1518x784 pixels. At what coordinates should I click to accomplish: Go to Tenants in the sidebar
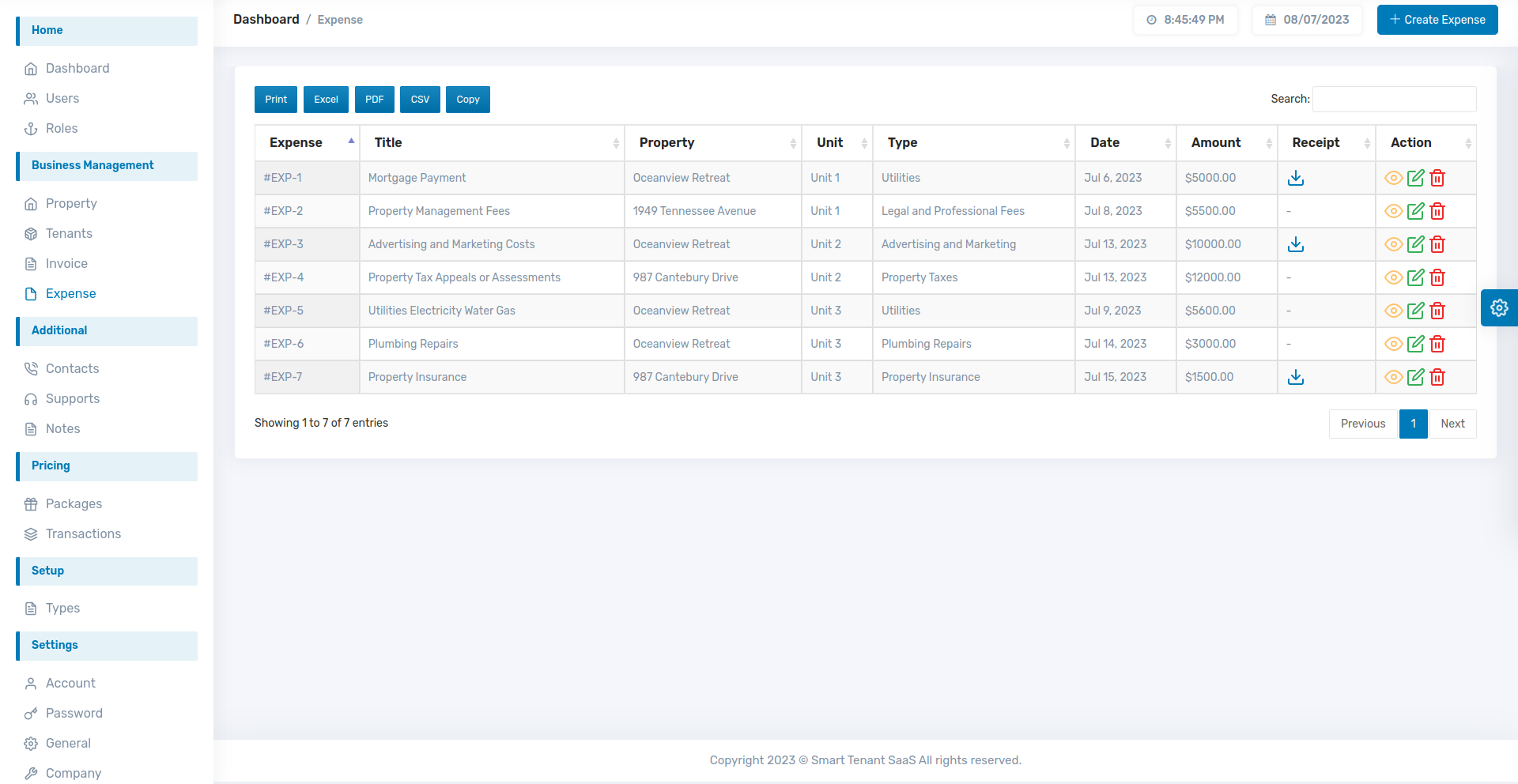[69, 234]
